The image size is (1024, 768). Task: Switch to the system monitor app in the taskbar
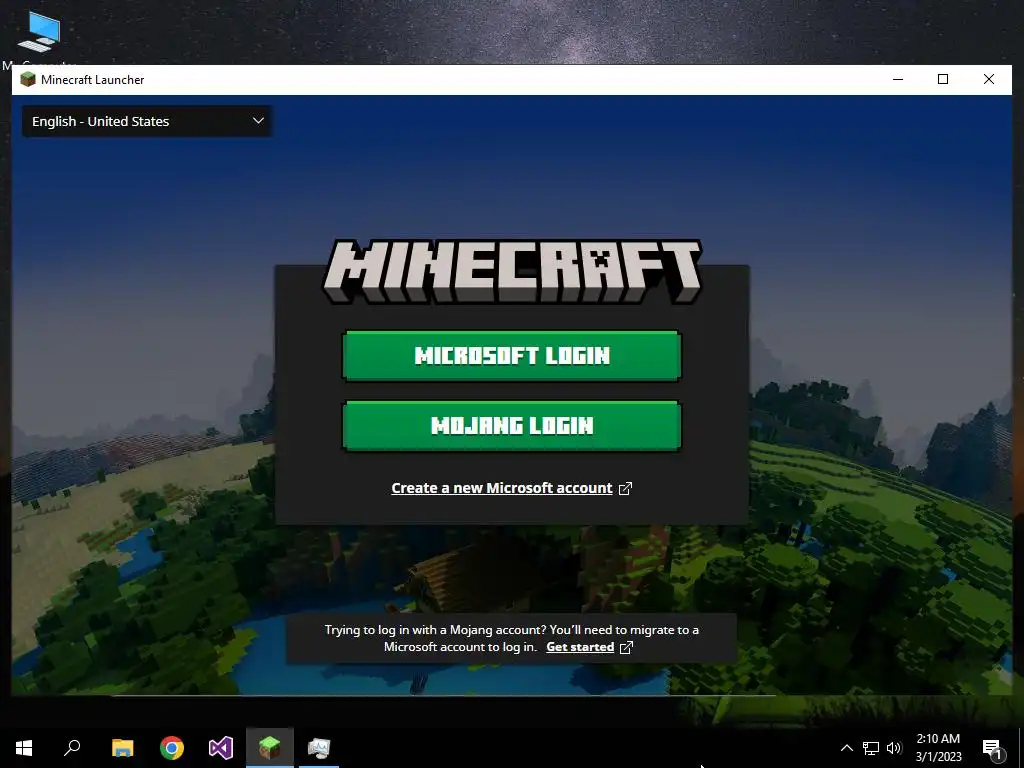pos(319,748)
